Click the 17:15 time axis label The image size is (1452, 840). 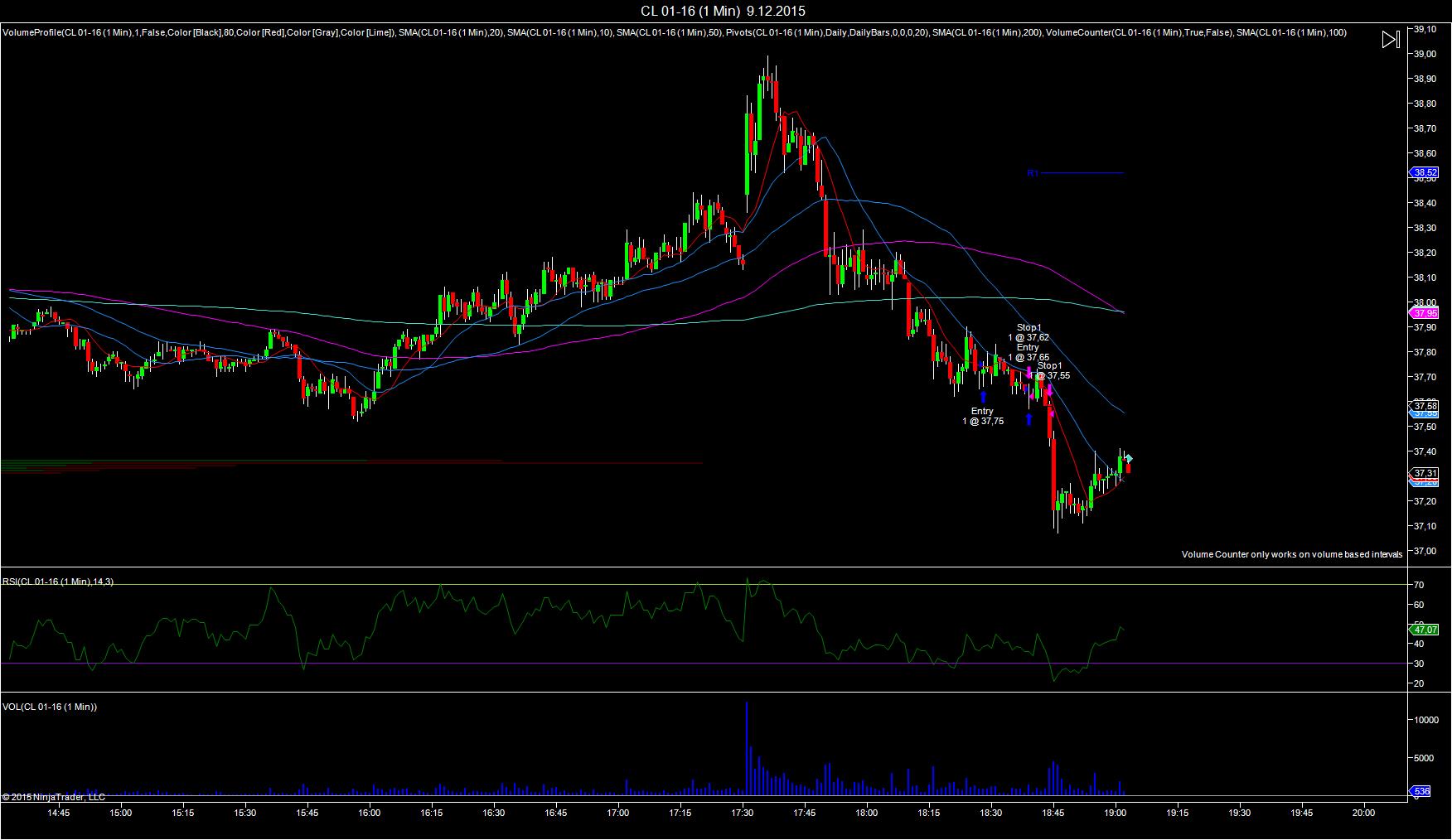(x=680, y=813)
